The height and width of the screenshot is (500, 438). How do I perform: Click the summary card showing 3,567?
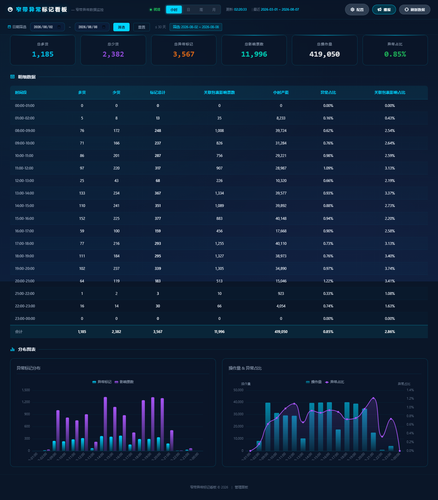[x=184, y=50]
